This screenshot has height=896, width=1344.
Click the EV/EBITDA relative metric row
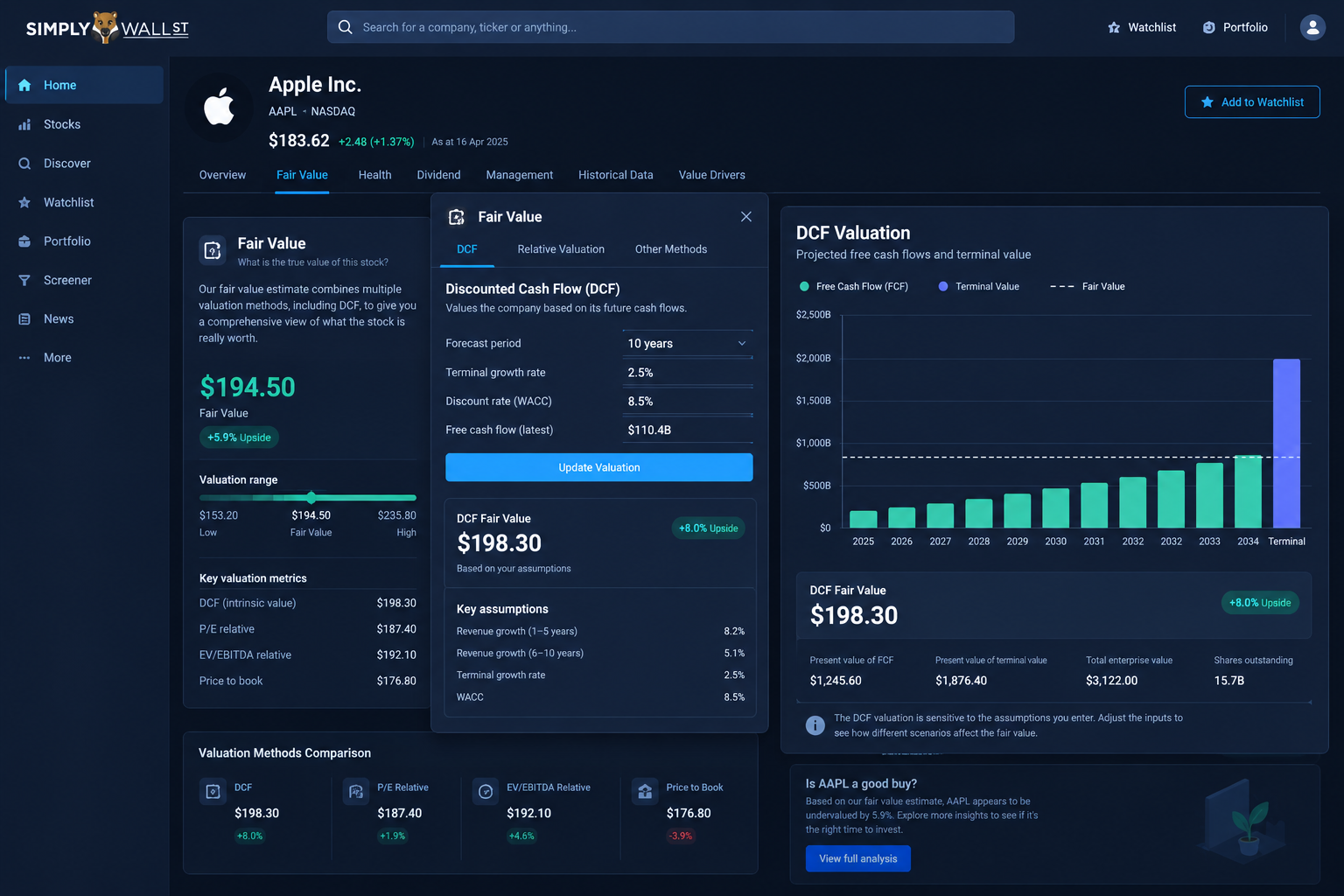pos(308,654)
